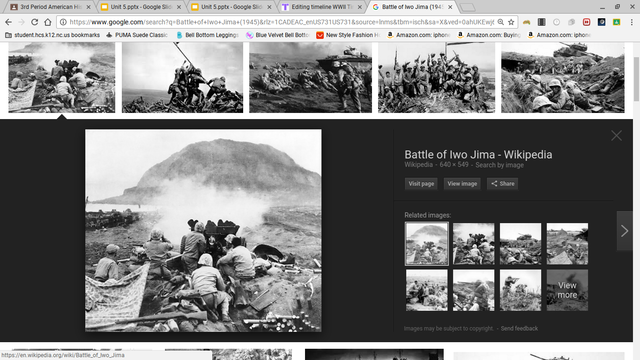Click View more related images tile
This screenshot has width=640, height=360.
coord(567,290)
